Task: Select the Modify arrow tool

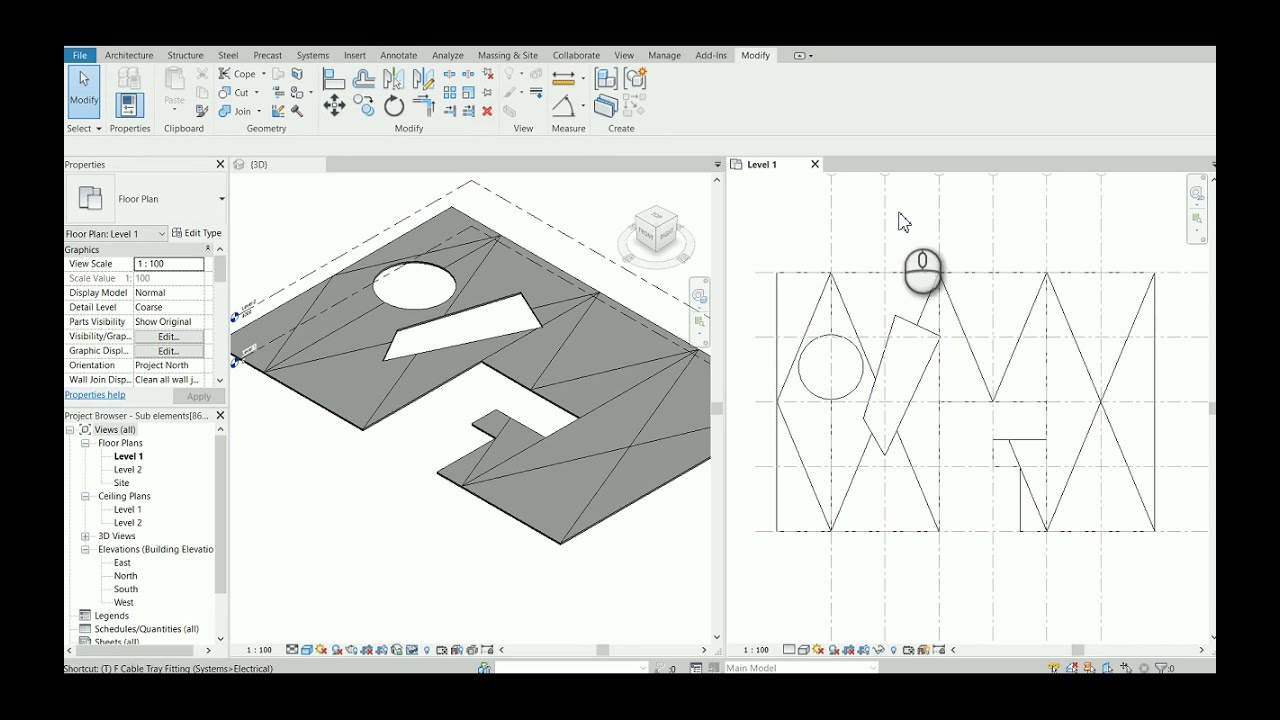Action: pyautogui.click(x=84, y=92)
